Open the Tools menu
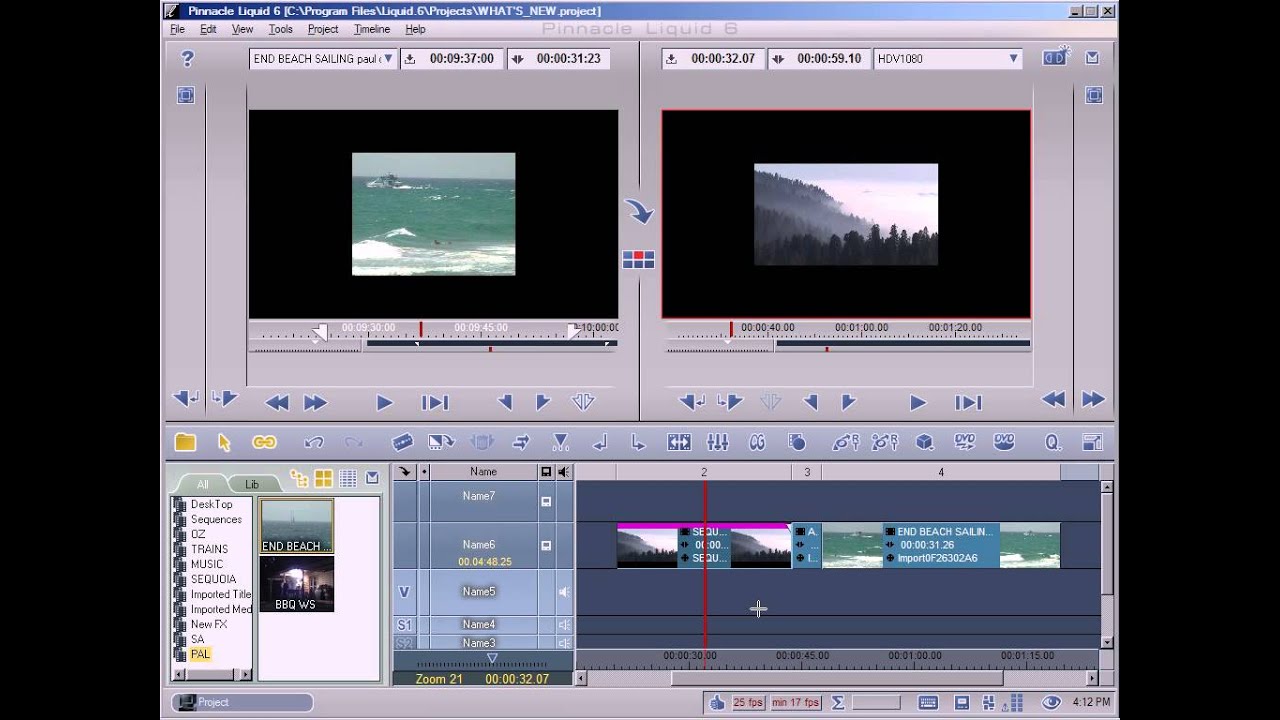The height and width of the screenshot is (720, 1280). coord(280,29)
